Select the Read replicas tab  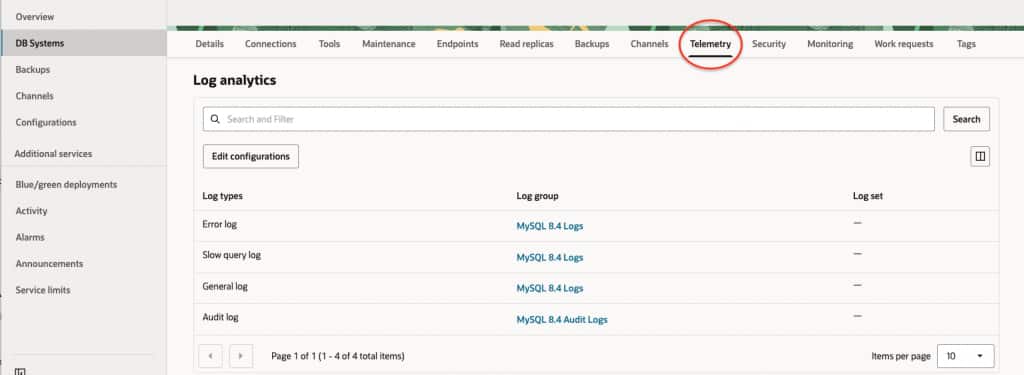526,44
